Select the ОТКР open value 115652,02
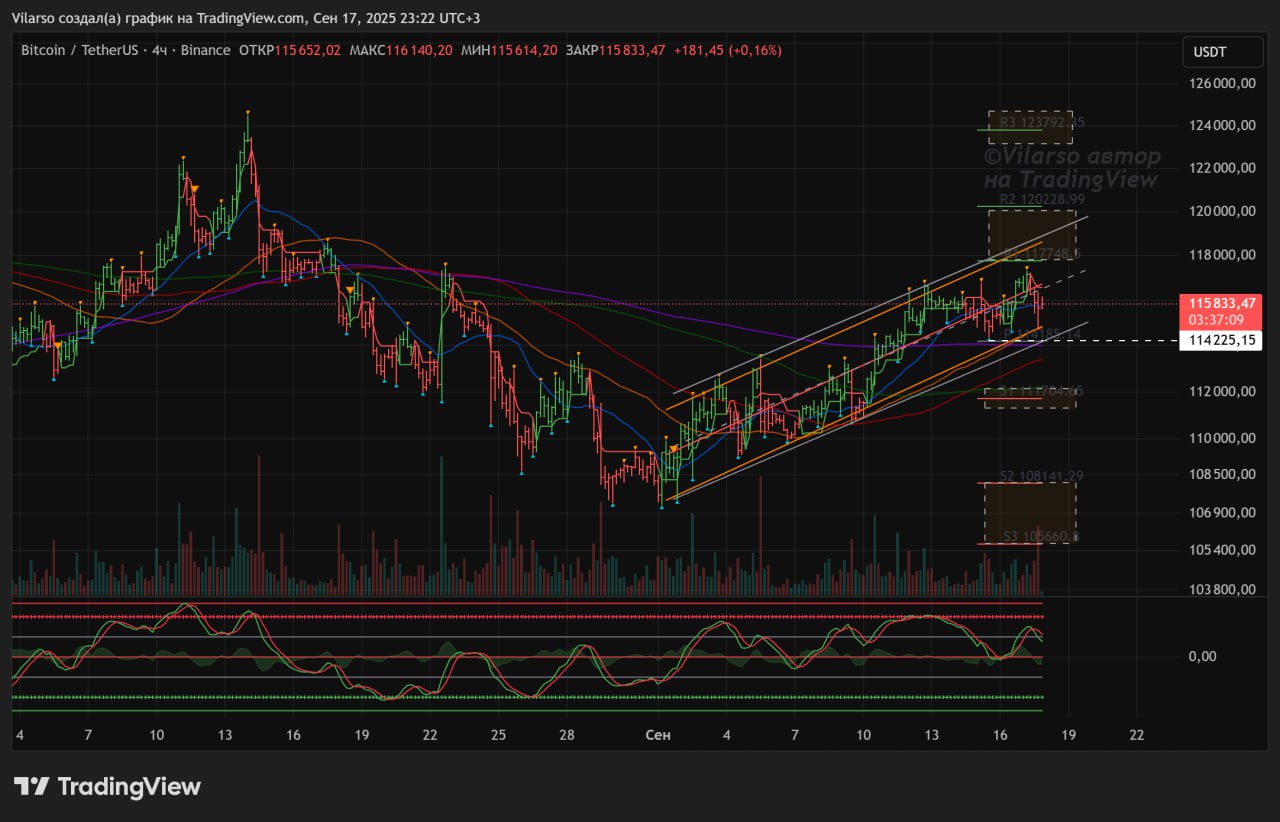 (308, 50)
